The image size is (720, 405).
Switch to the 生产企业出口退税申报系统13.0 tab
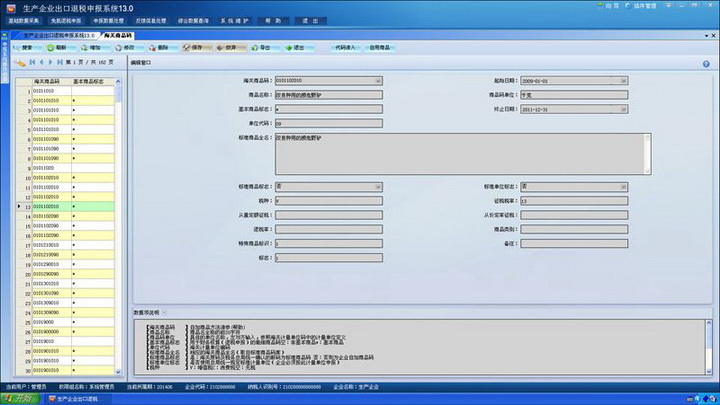tap(59, 35)
